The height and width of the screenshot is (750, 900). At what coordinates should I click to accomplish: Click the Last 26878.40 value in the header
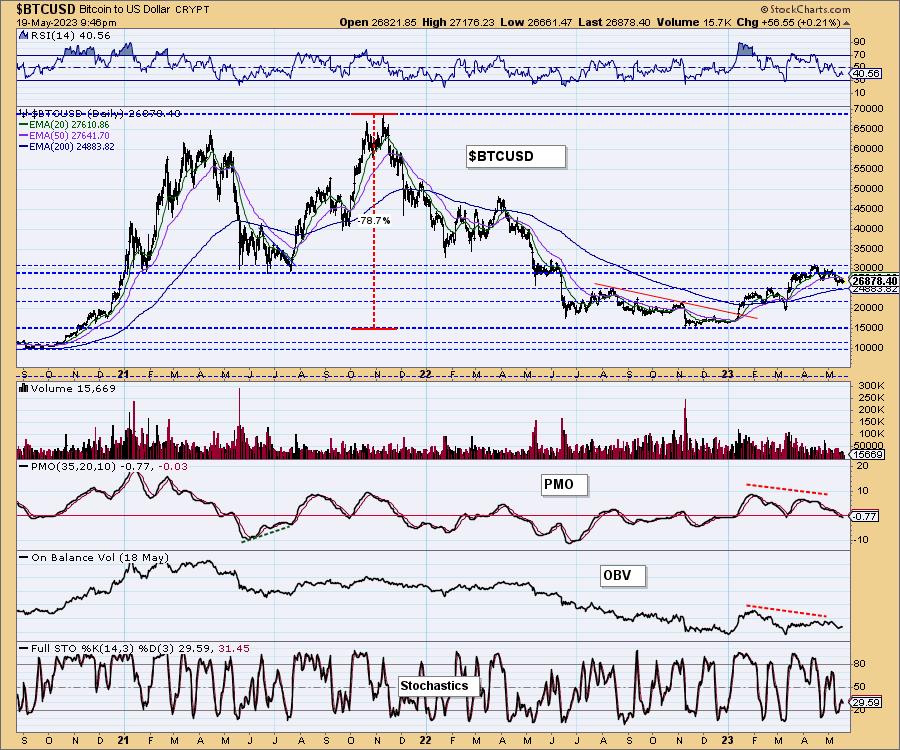[614, 22]
